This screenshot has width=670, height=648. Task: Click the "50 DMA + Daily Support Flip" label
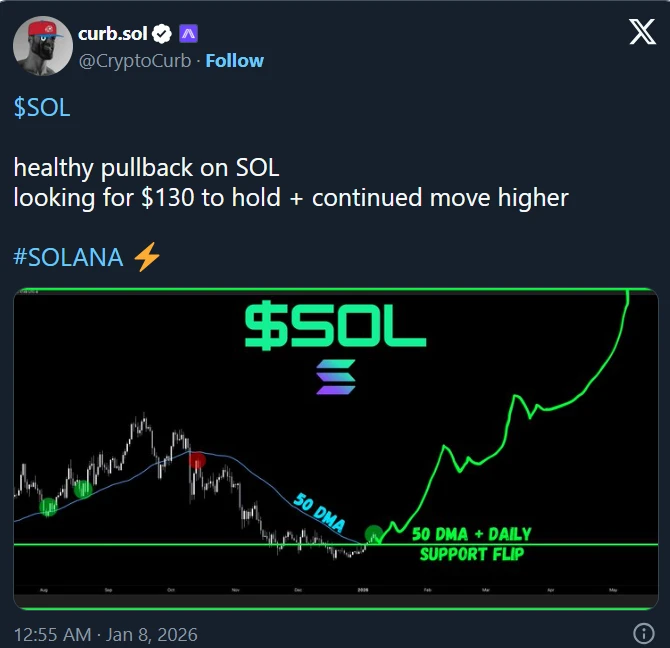tap(471, 543)
